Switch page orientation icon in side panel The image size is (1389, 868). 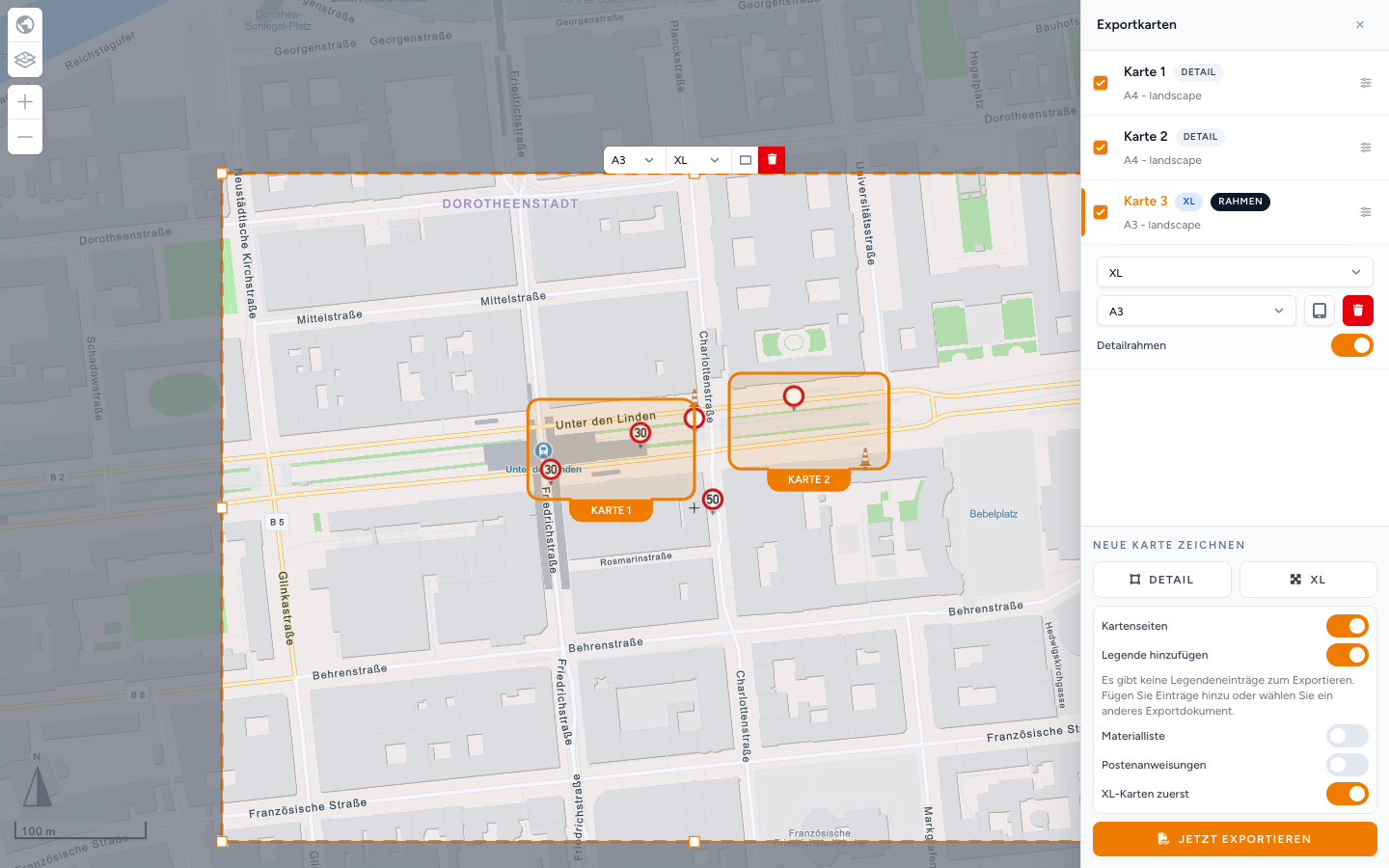coord(1320,311)
